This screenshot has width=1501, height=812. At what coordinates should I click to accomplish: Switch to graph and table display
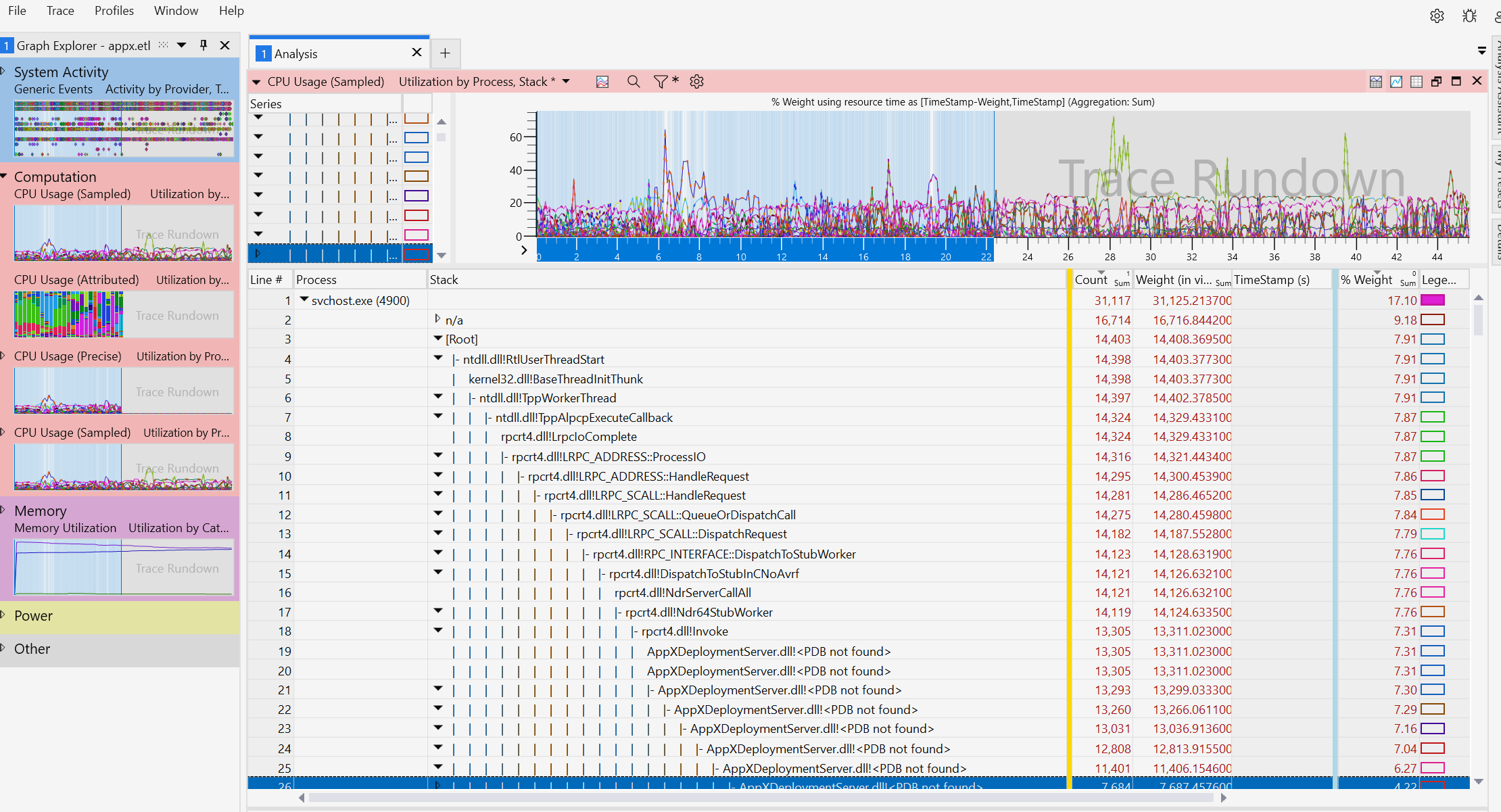tap(1375, 82)
